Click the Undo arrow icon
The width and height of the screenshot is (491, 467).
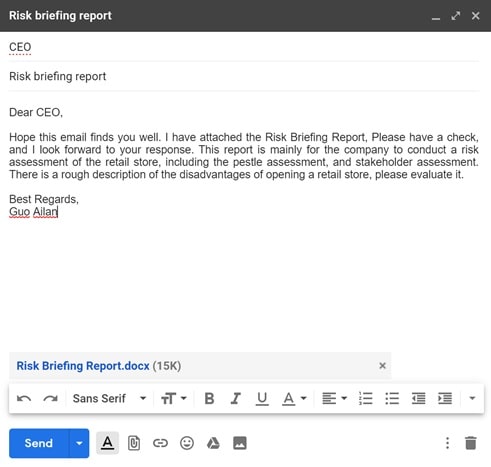[24, 398]
